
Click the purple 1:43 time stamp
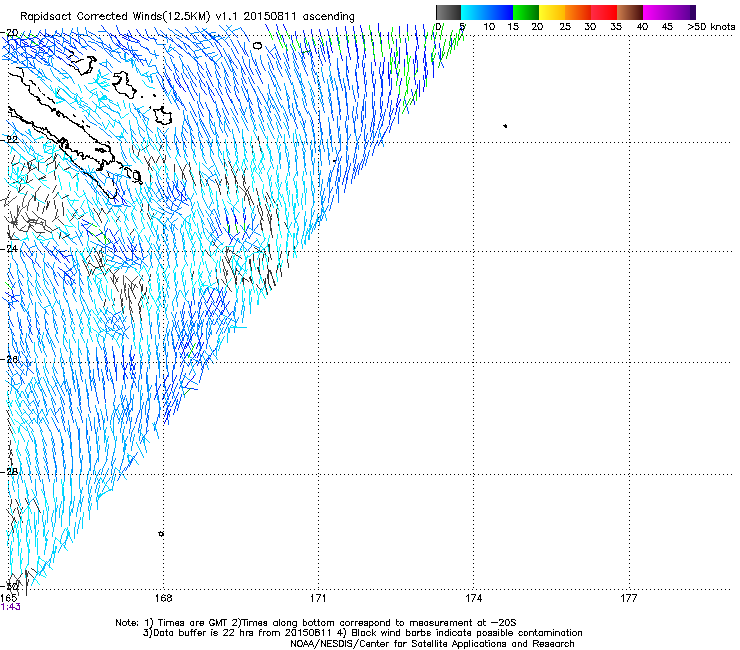click(11, 607)
